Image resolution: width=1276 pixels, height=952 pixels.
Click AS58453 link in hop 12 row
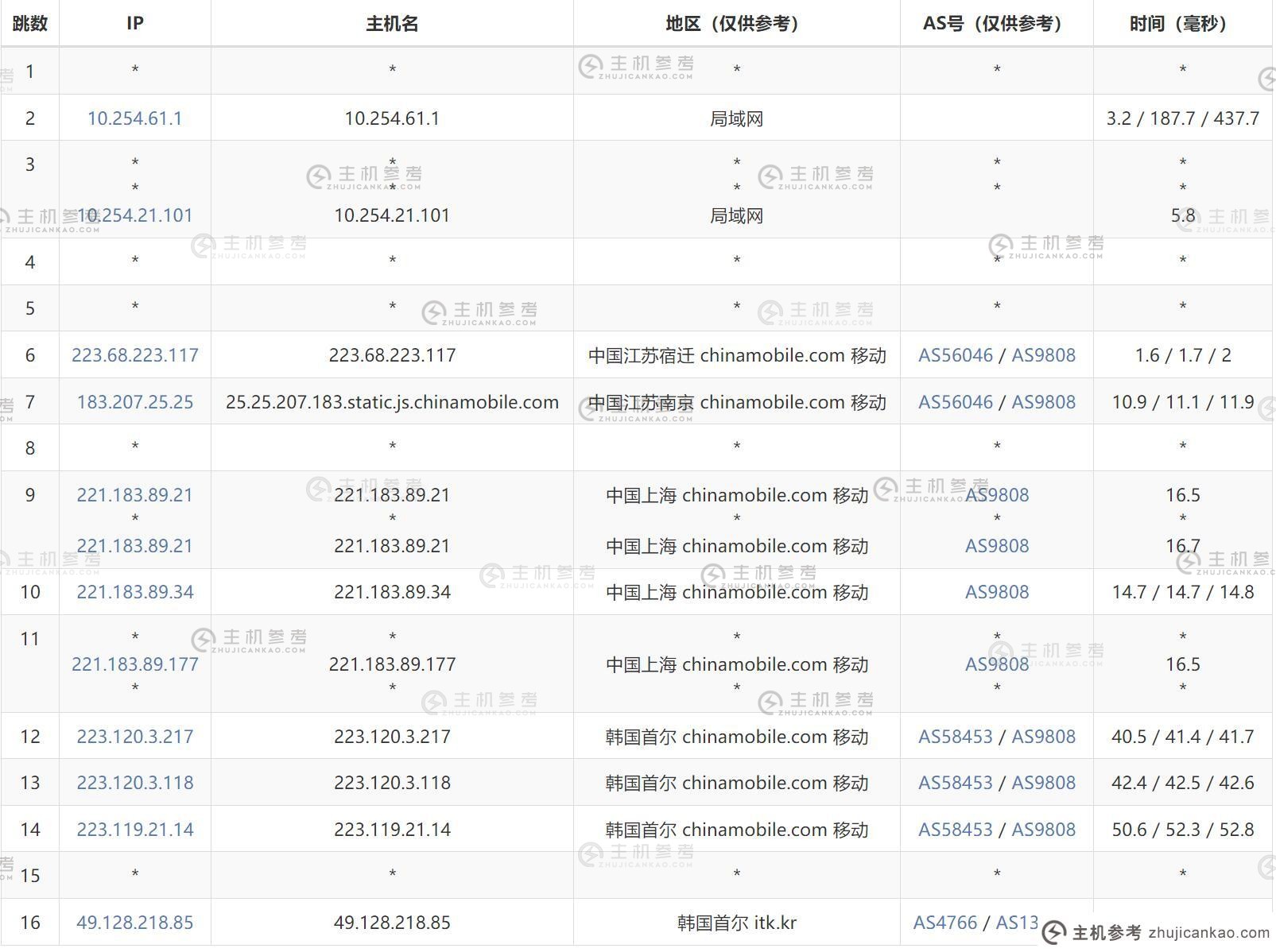pos(955,737)
